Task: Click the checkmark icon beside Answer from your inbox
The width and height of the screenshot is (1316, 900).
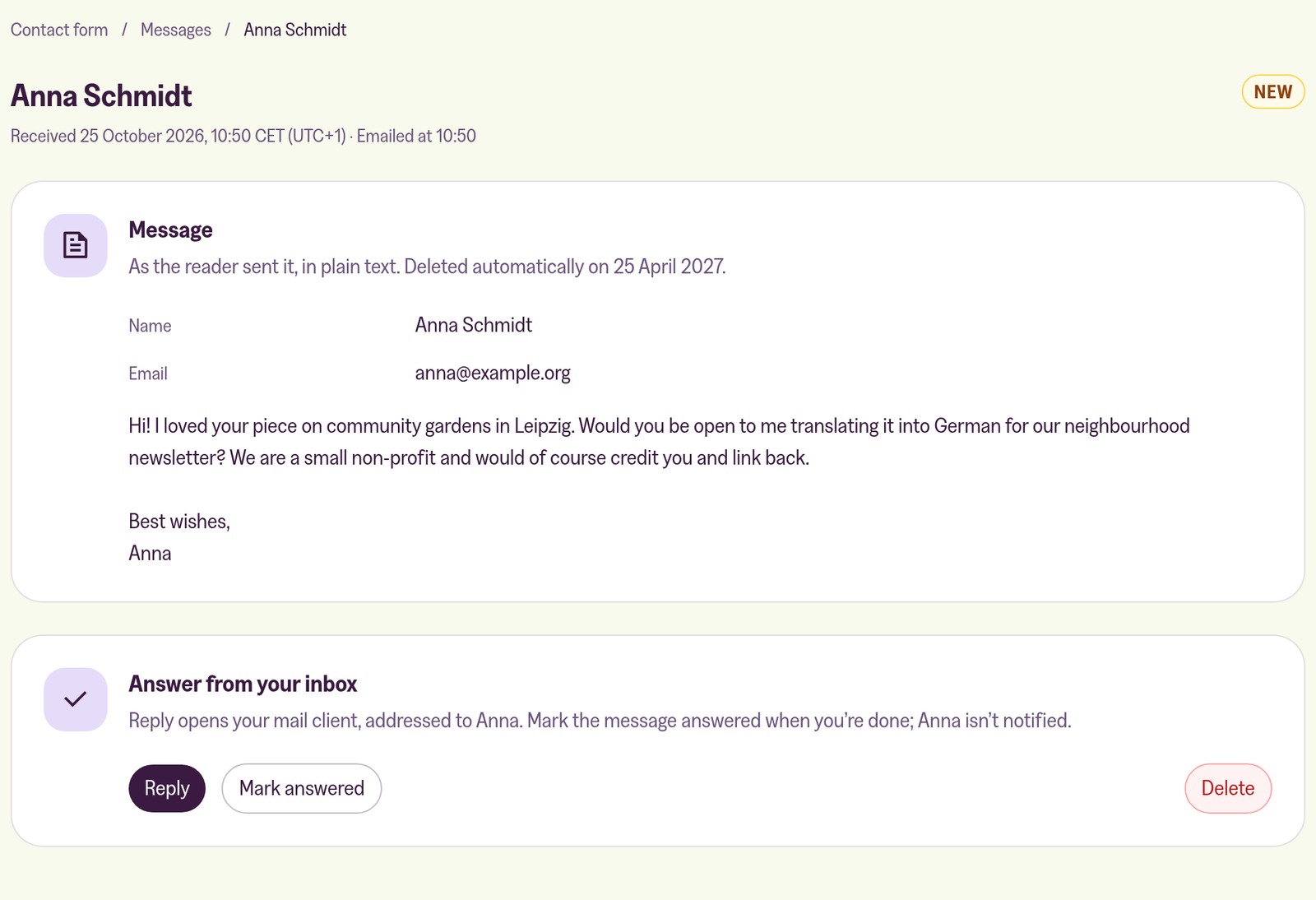Action: (76, 699)
